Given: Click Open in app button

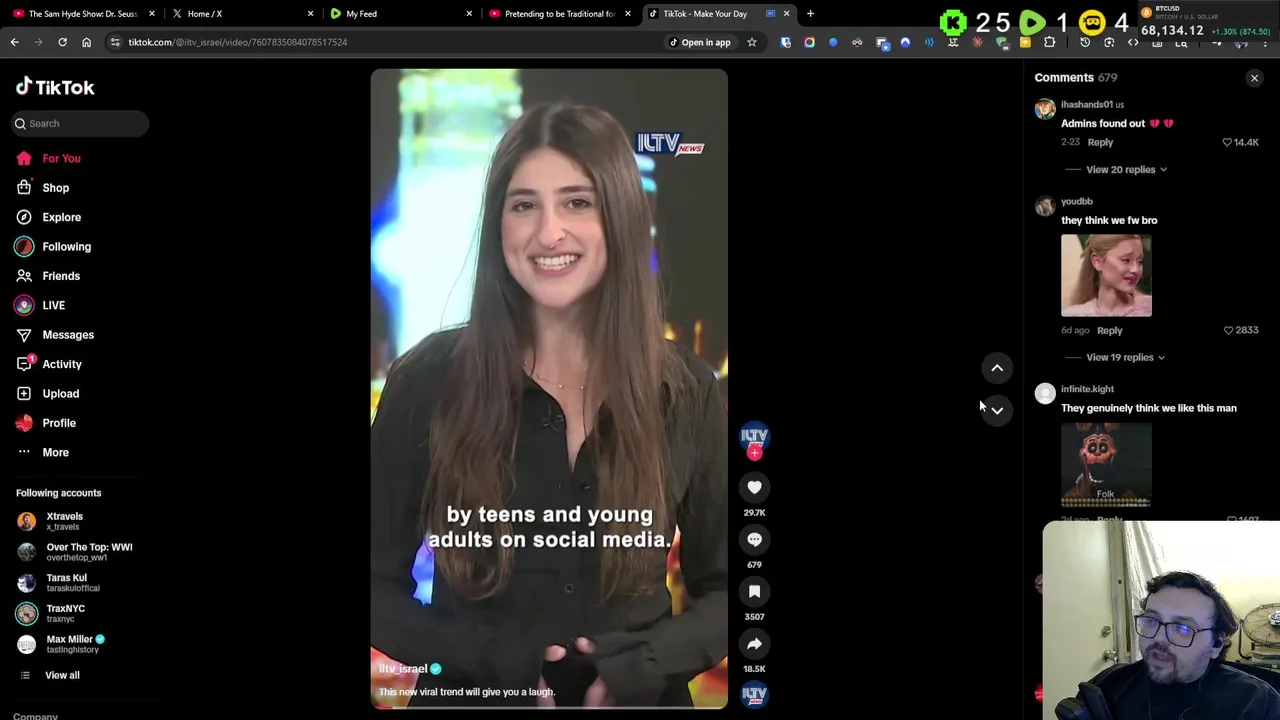Looking at the screenshot, I should pyautogui.click(x=700, y=42).
